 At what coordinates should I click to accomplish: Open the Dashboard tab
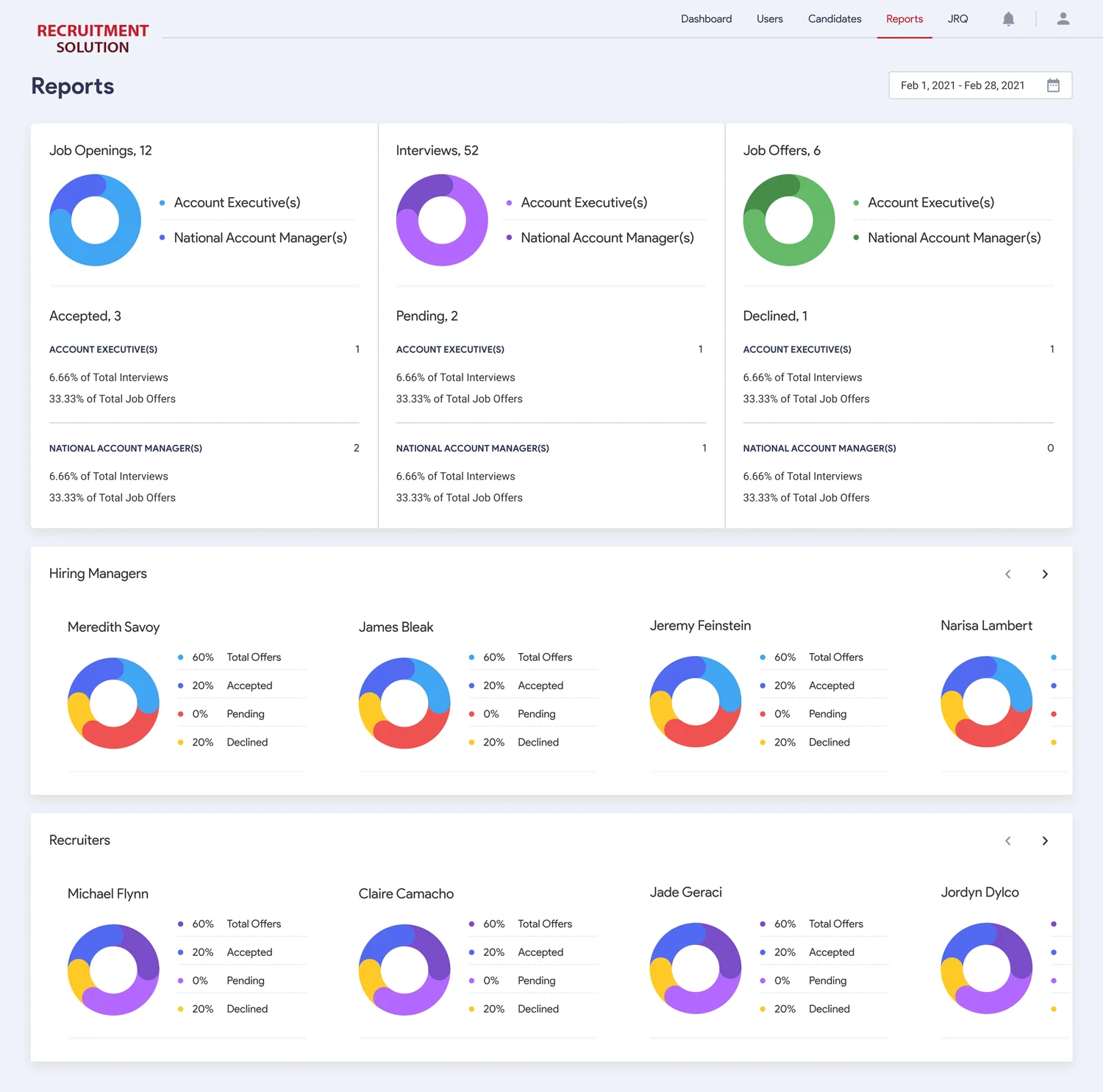[x=706, y=19]
